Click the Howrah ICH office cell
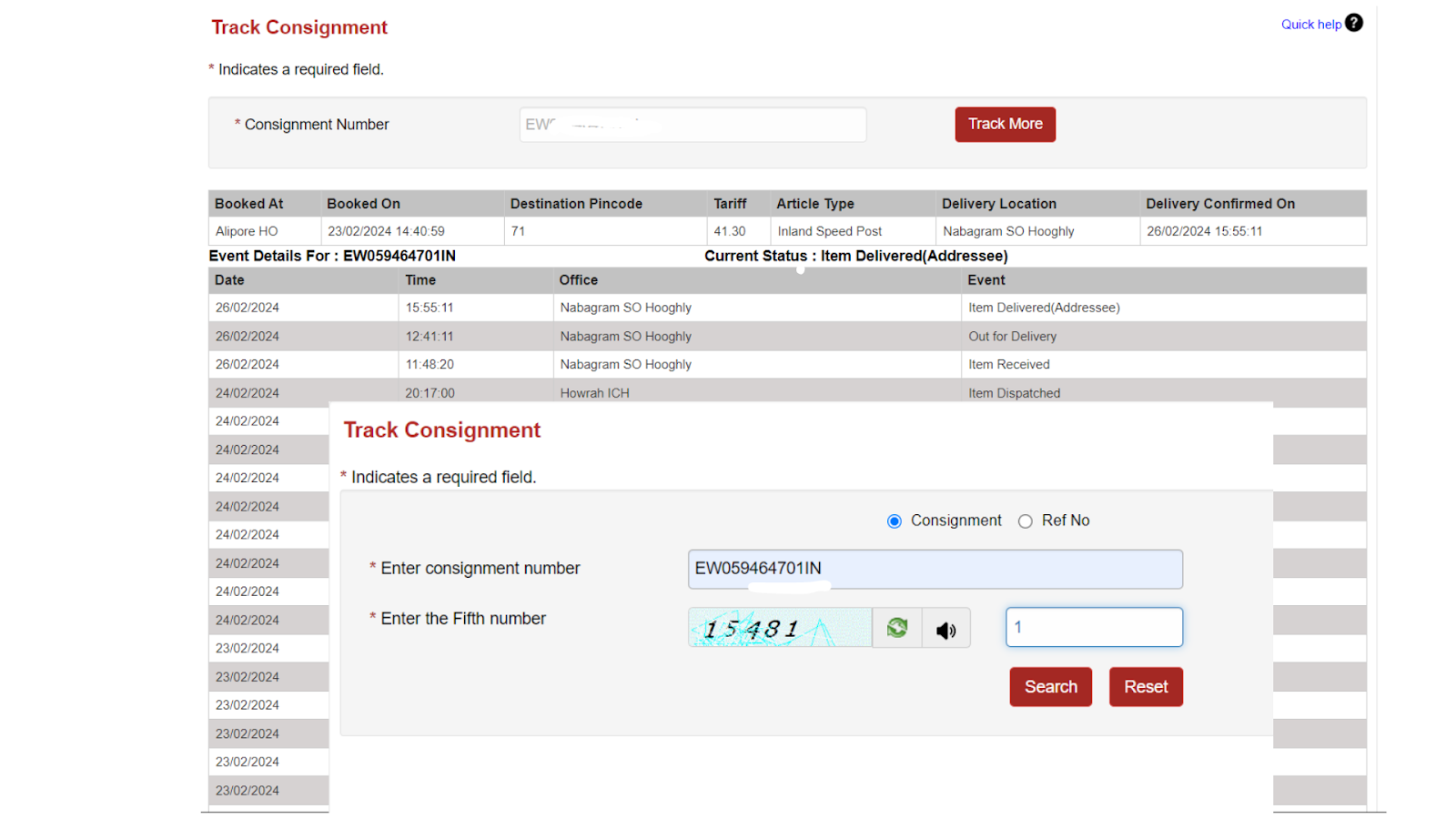This screenshot has height=819, width=1456. [594, 393]
